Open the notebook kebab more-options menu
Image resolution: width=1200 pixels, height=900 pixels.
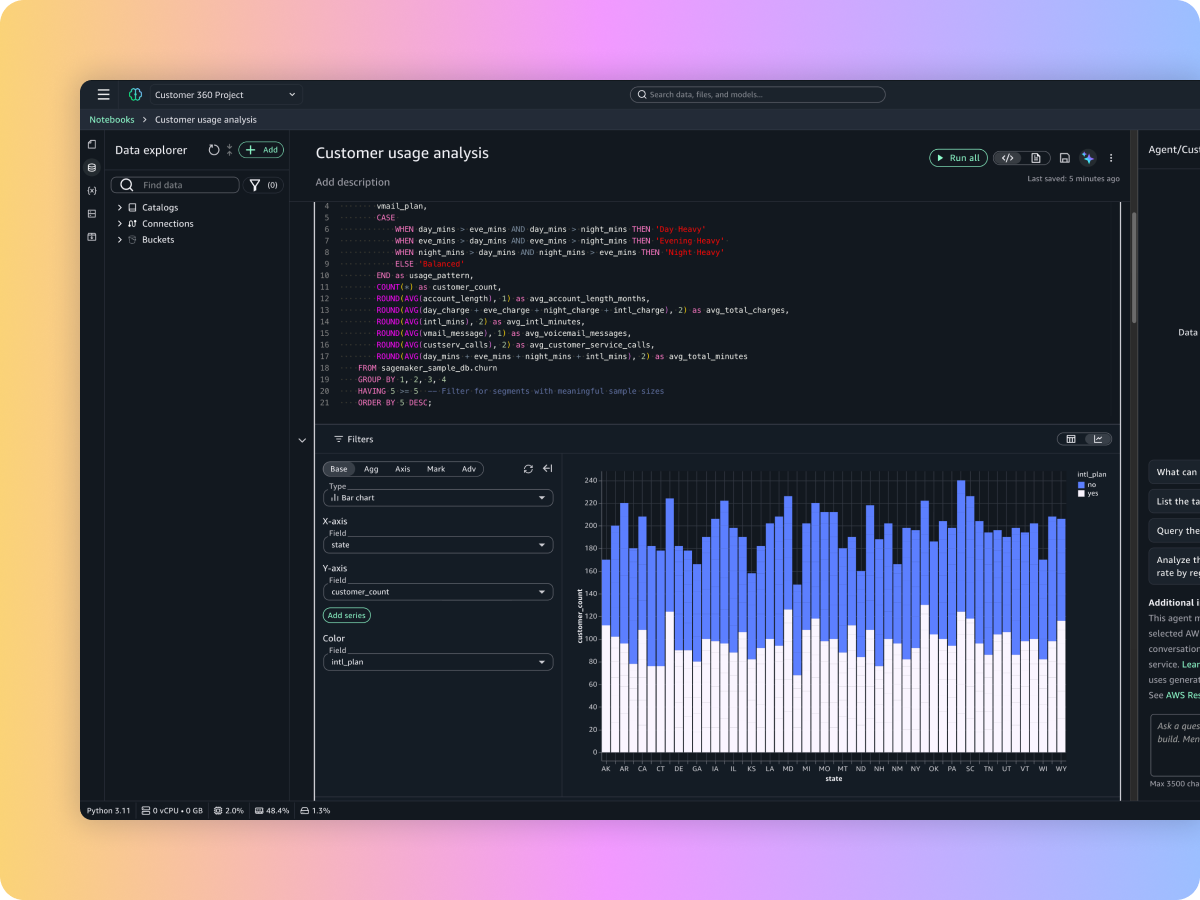[1110, 158]
